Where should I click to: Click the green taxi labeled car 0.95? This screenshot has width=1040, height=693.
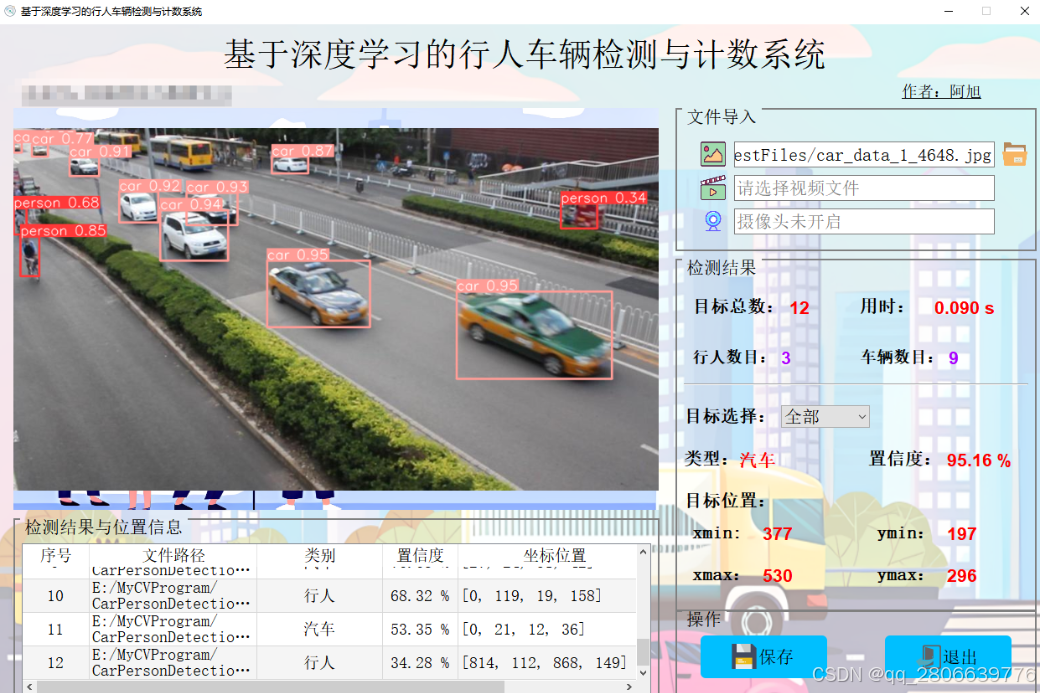[534, 335]
